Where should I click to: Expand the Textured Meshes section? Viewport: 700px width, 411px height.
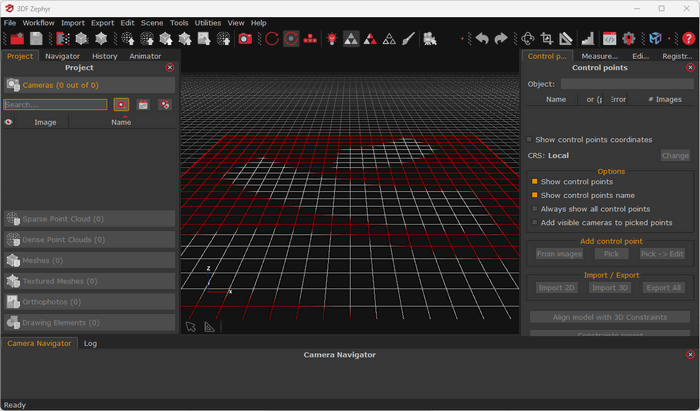pos(90,281)
